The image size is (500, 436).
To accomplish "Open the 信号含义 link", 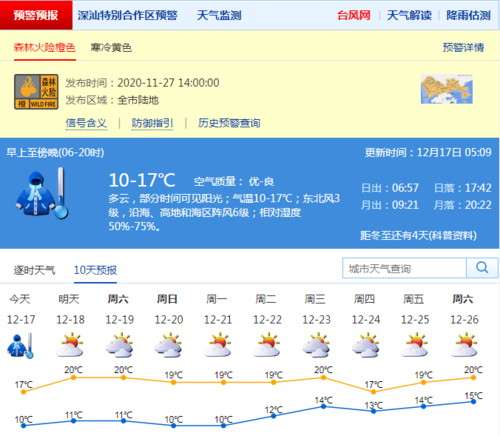I will coord(86,123).
